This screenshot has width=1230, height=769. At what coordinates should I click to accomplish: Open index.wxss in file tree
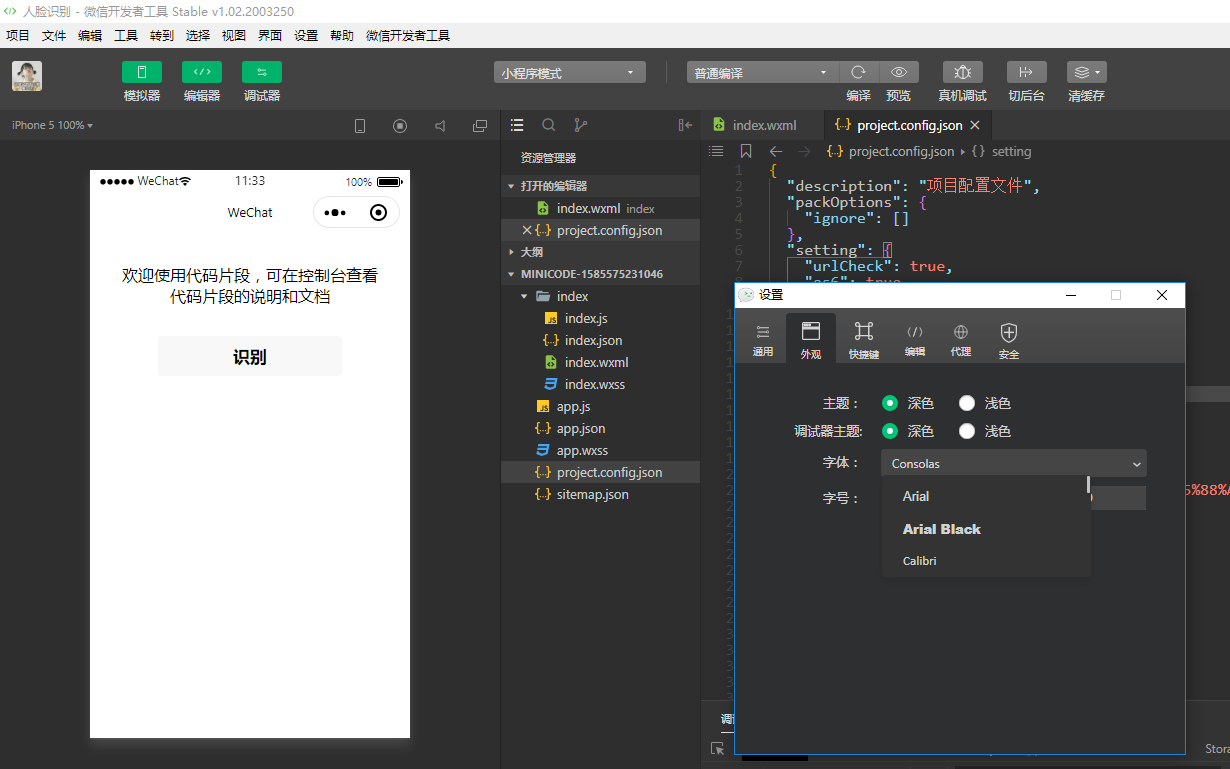[x=595, y=384]
